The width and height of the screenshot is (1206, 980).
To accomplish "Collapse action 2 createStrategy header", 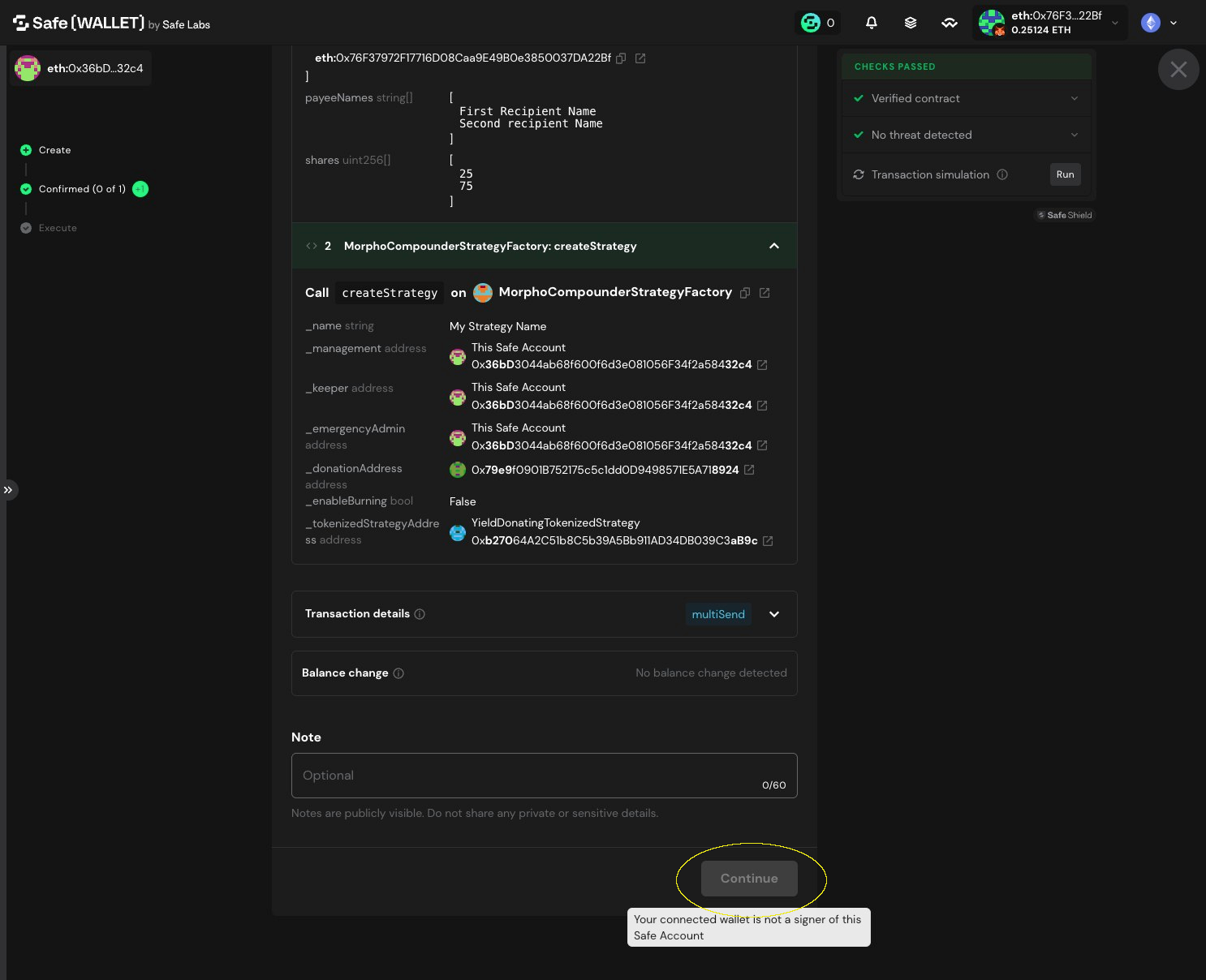I will (x=545, y=246).
